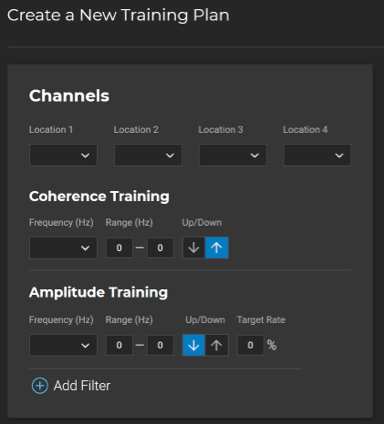The image size is (384, 424).
Task: Open the Location 1 dropdown
Action: tap(63, 155)
